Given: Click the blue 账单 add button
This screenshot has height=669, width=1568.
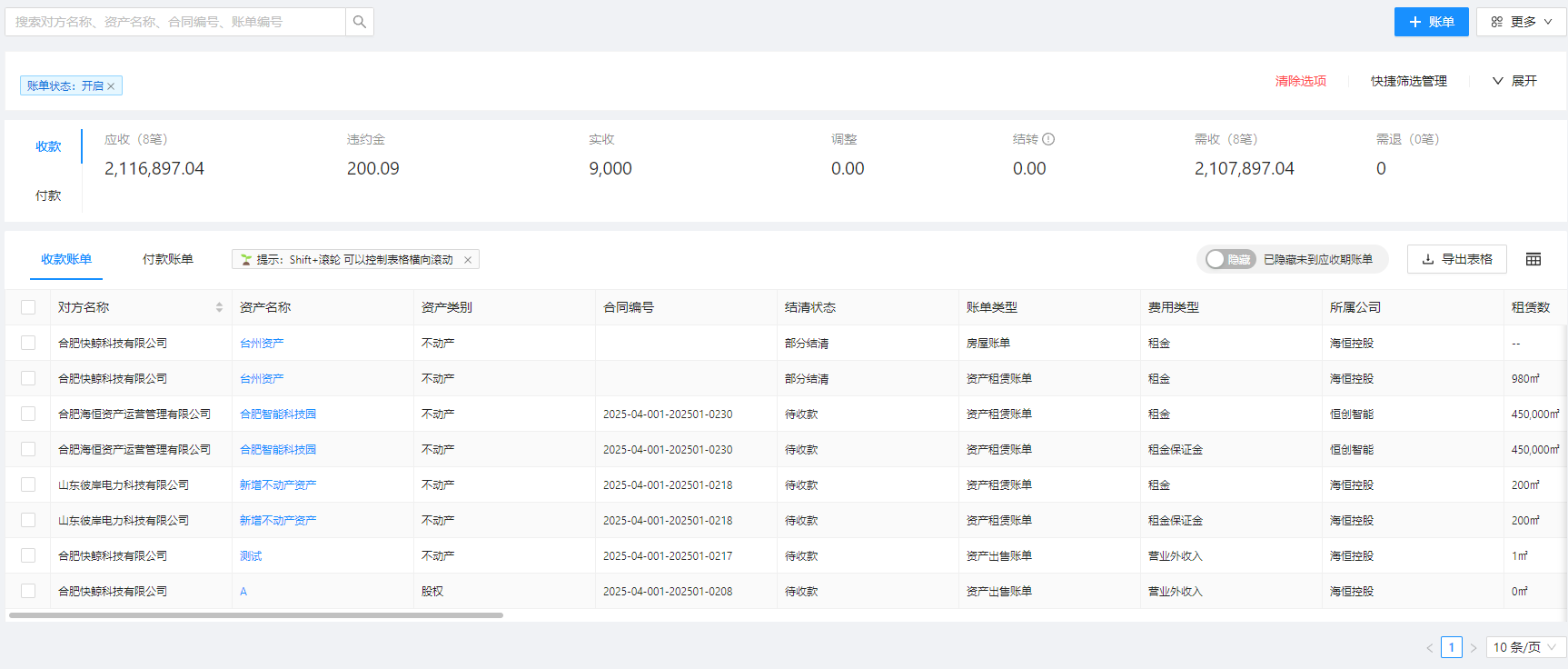Looking at the screenshot, I should (1431, 22).
